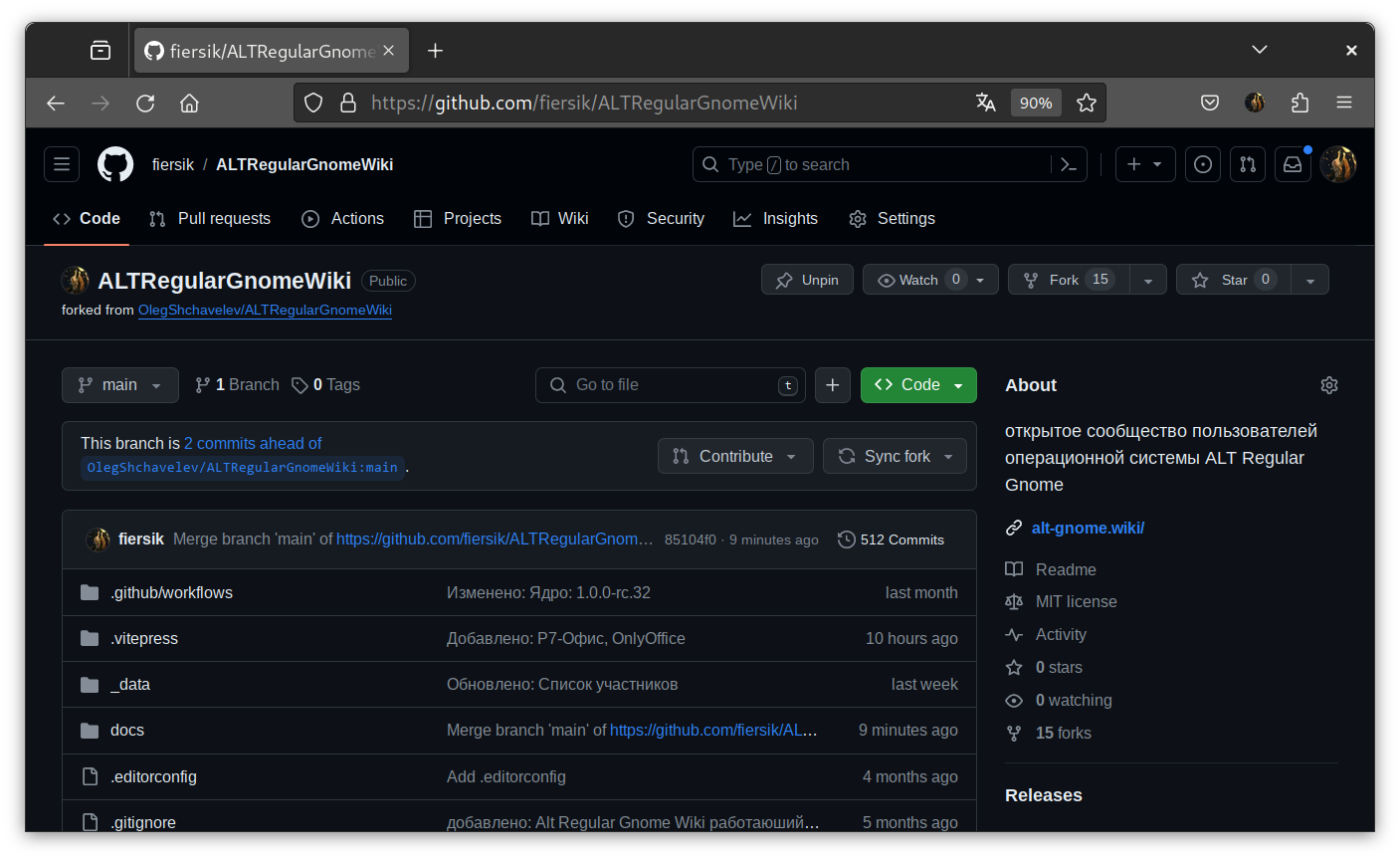View the 2 commits ahead link
1400x860 pixels.
253,443
